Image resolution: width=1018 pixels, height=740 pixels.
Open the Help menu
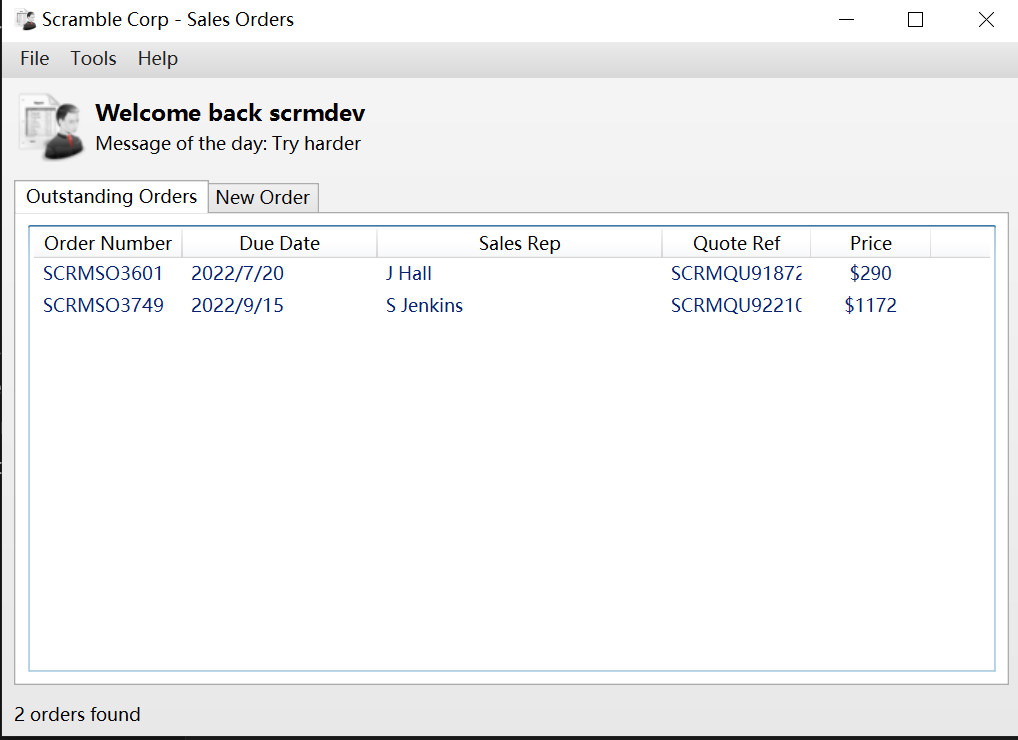tap(157, 59)
